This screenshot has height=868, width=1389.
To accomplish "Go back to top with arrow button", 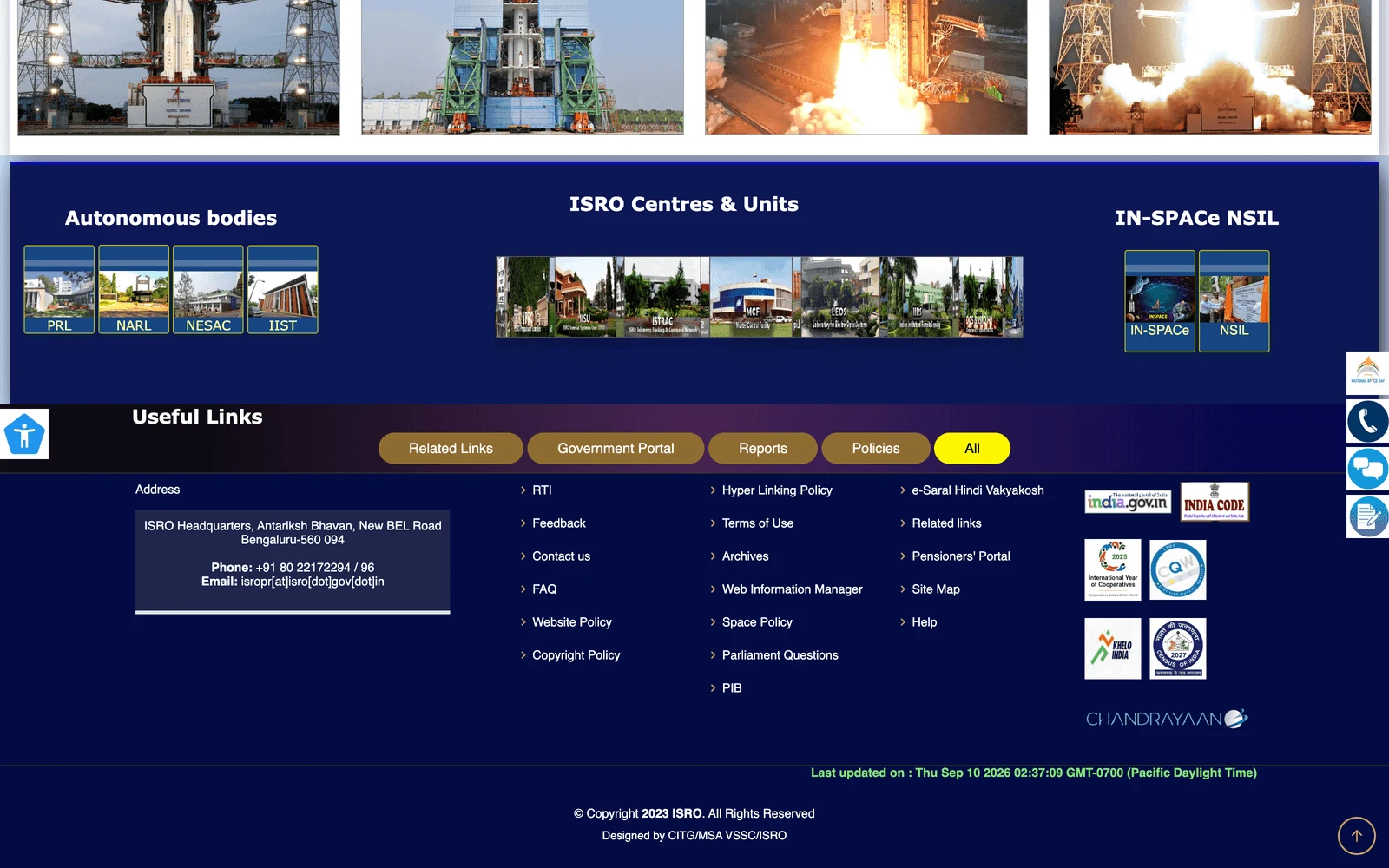I will [1356, 836].
